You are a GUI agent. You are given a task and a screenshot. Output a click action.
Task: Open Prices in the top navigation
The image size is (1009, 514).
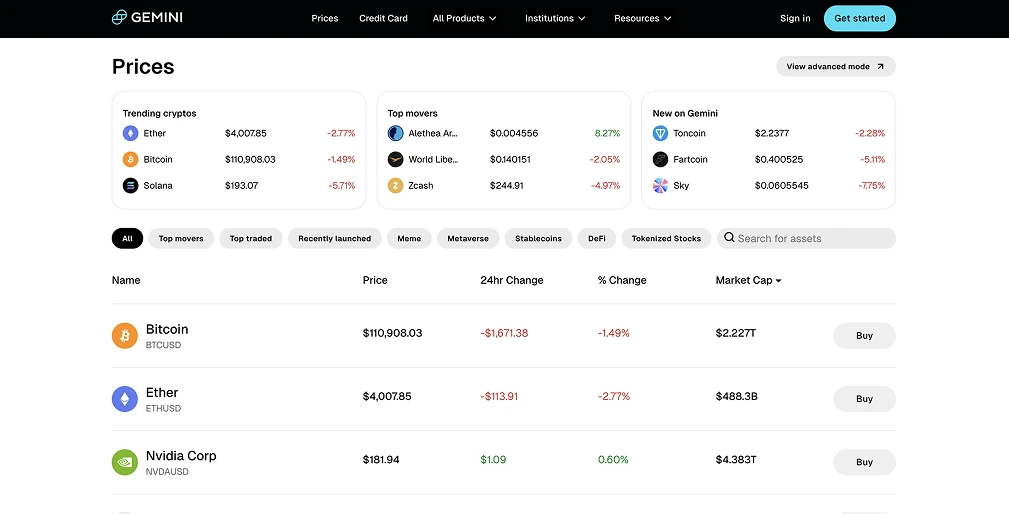(x=325, y=18)
